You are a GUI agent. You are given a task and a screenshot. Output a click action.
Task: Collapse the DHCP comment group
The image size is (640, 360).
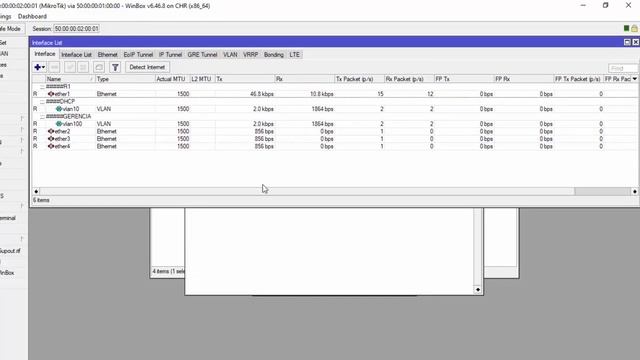pyautogui.click(x=42, y=102)
